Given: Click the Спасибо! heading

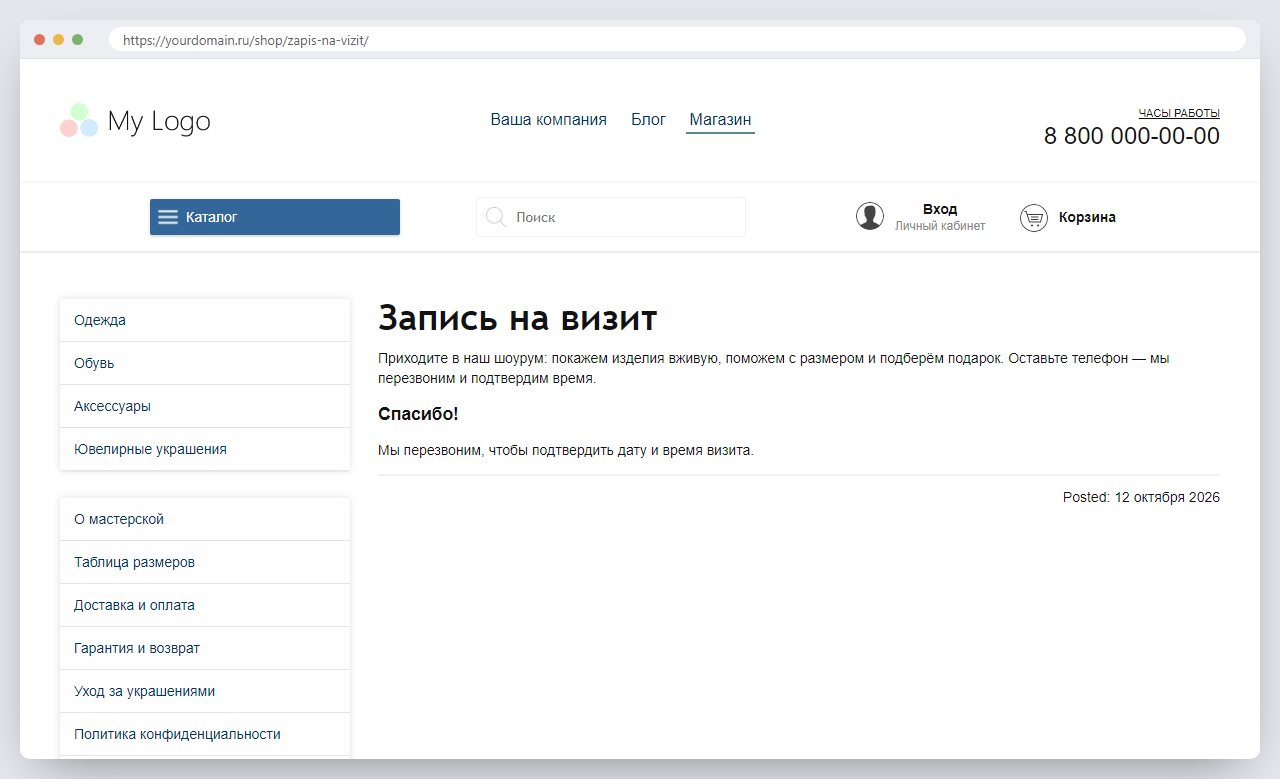Looking at the screenshot, I should click(x=418, y=414).
